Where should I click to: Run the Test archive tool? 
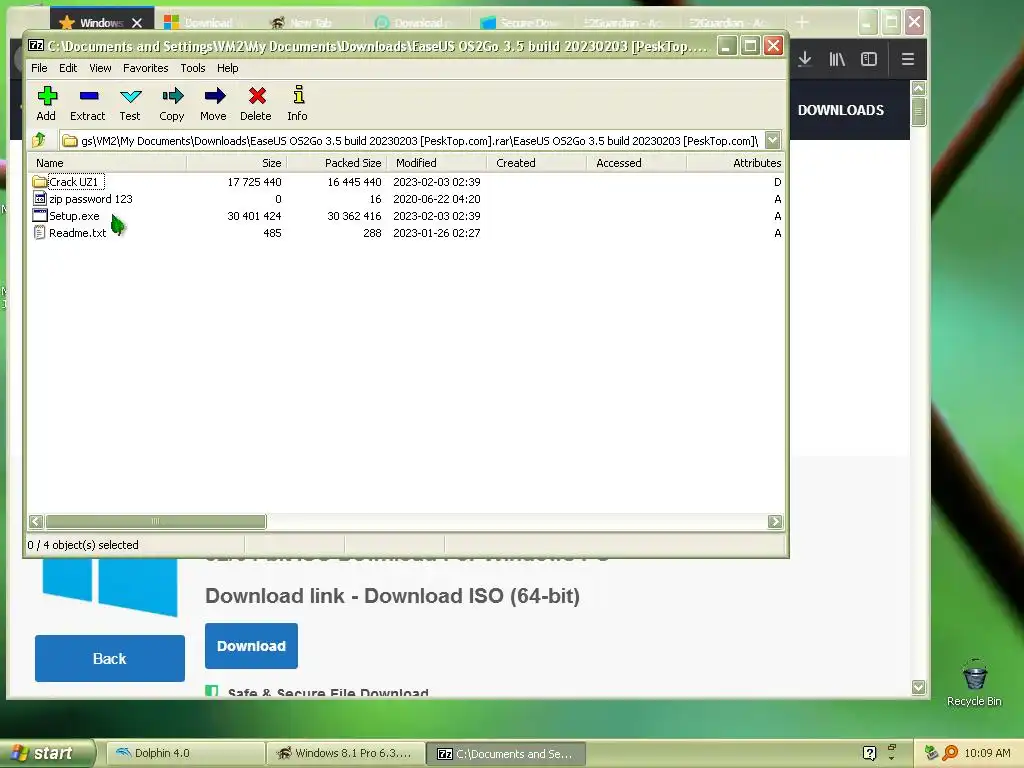[131, 97]
